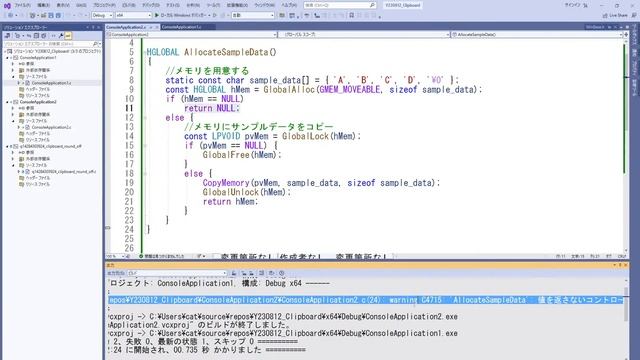Toggle timestamp clock icon in Output toolbar
Image resolution: width=640 pixels, height=360 pixels.
tap(282, 273)
